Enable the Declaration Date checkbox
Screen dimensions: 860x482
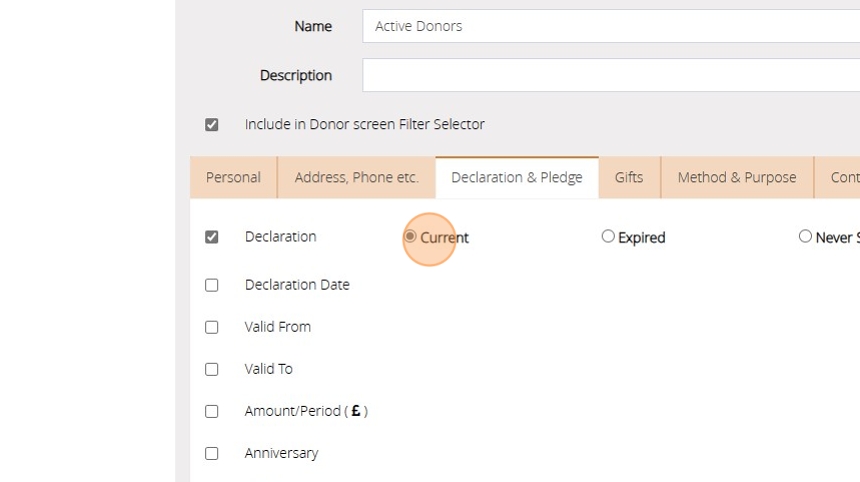pyautogui.click(x=212, y=285)
